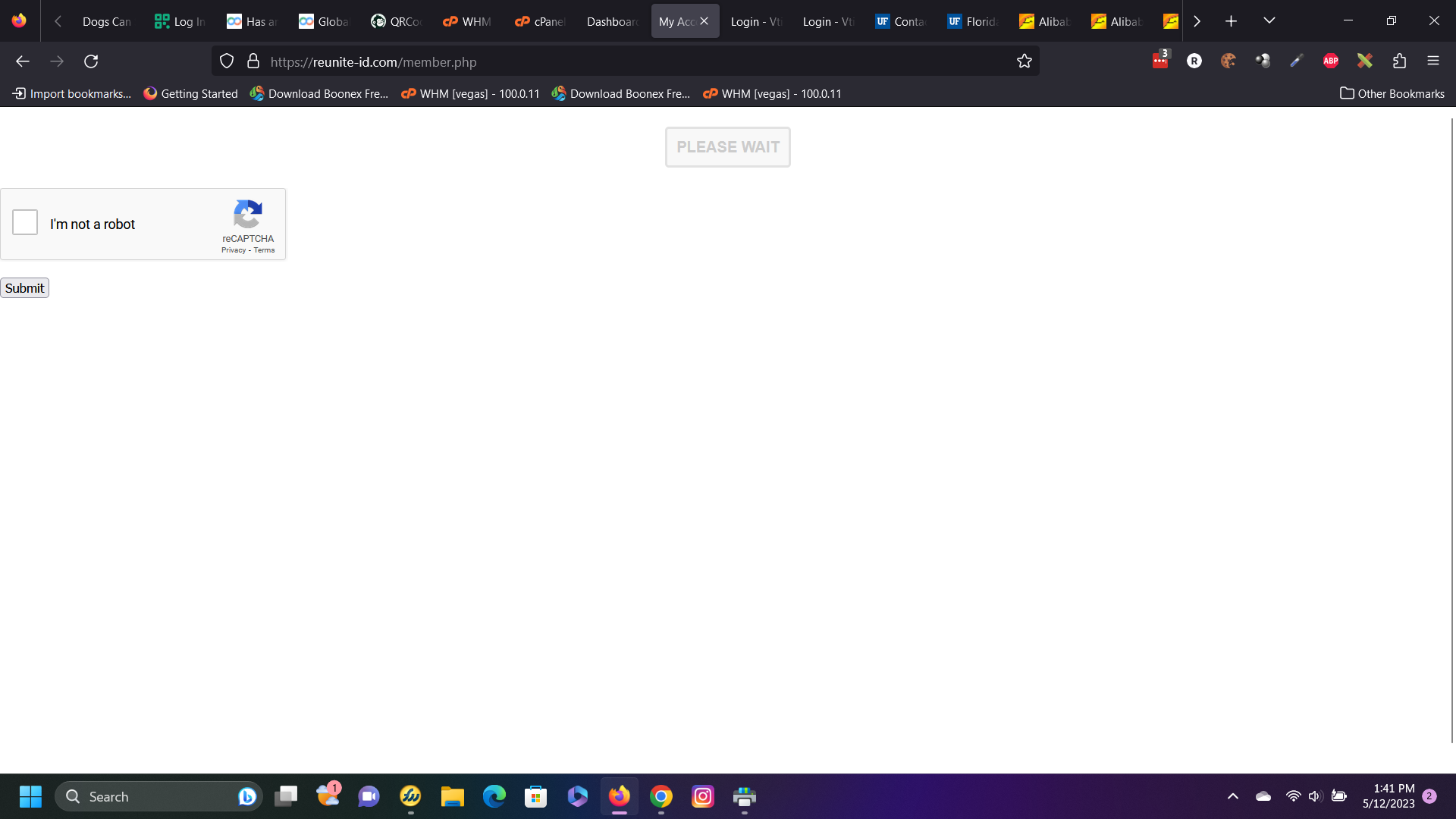Open the Extensions puzzle piece menu
This screenshot has width=1456, height=819.
[x=1399, y=61]
